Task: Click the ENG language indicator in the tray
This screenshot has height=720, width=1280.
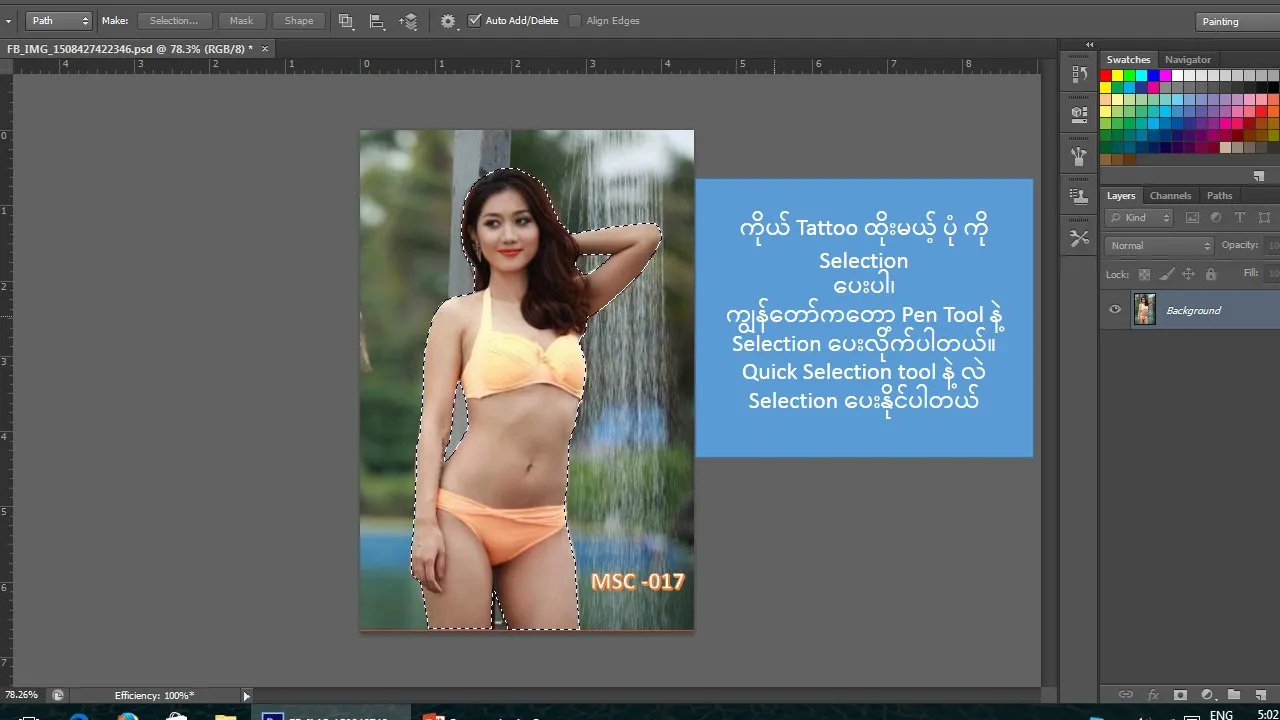Action: 1221,715
